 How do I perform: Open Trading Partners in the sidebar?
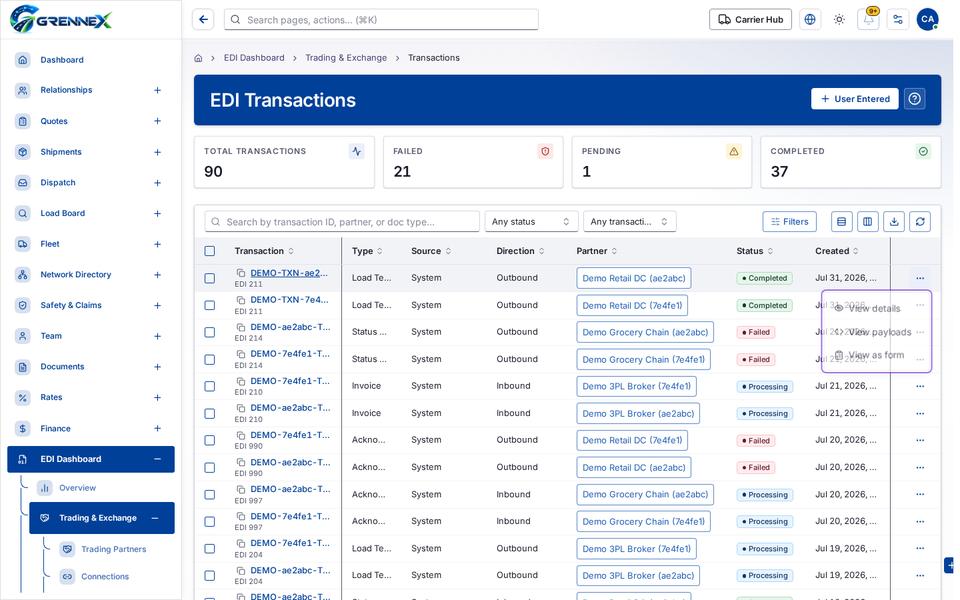[x=113, y=549]
